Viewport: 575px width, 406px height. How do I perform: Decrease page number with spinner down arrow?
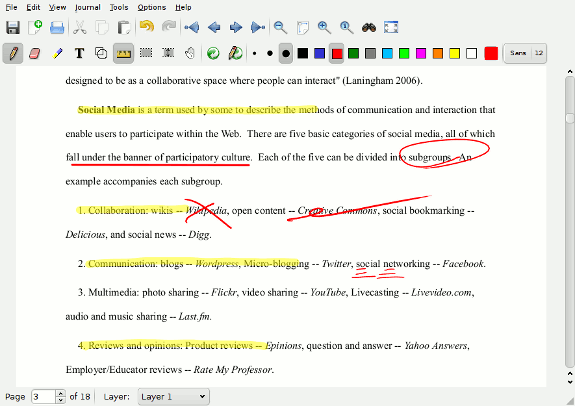tap(61, 400)
